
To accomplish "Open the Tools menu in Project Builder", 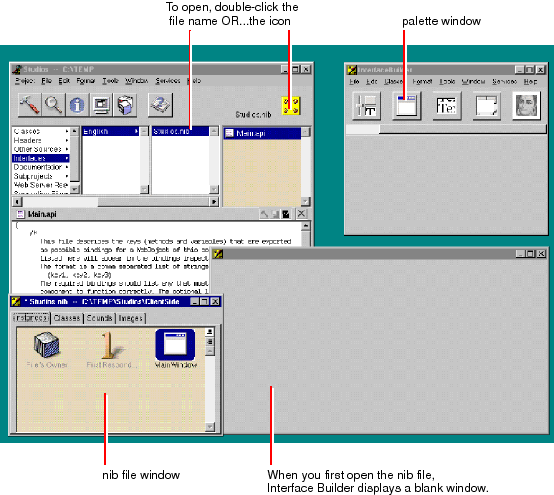I will click(x=110, y=81).
